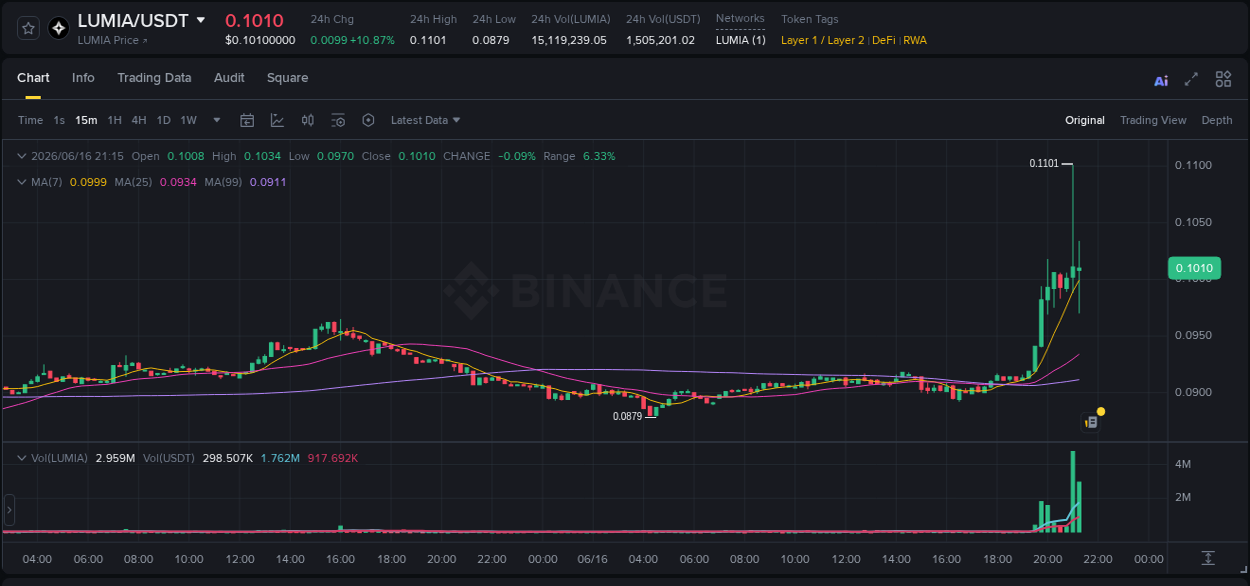Click the MA(99) indicator label

(x=222, y=182)
